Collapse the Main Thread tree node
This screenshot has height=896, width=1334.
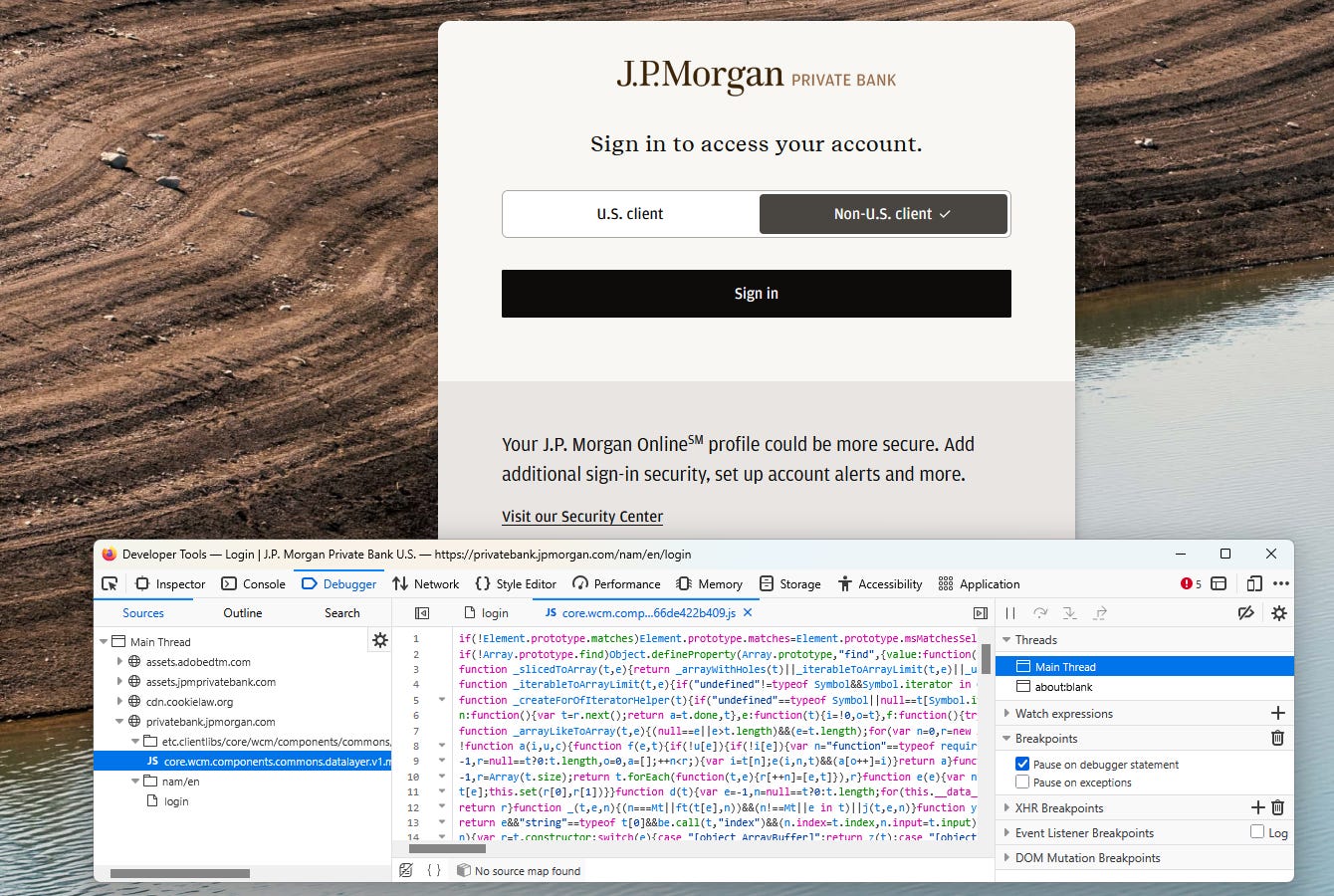point(104,642)
